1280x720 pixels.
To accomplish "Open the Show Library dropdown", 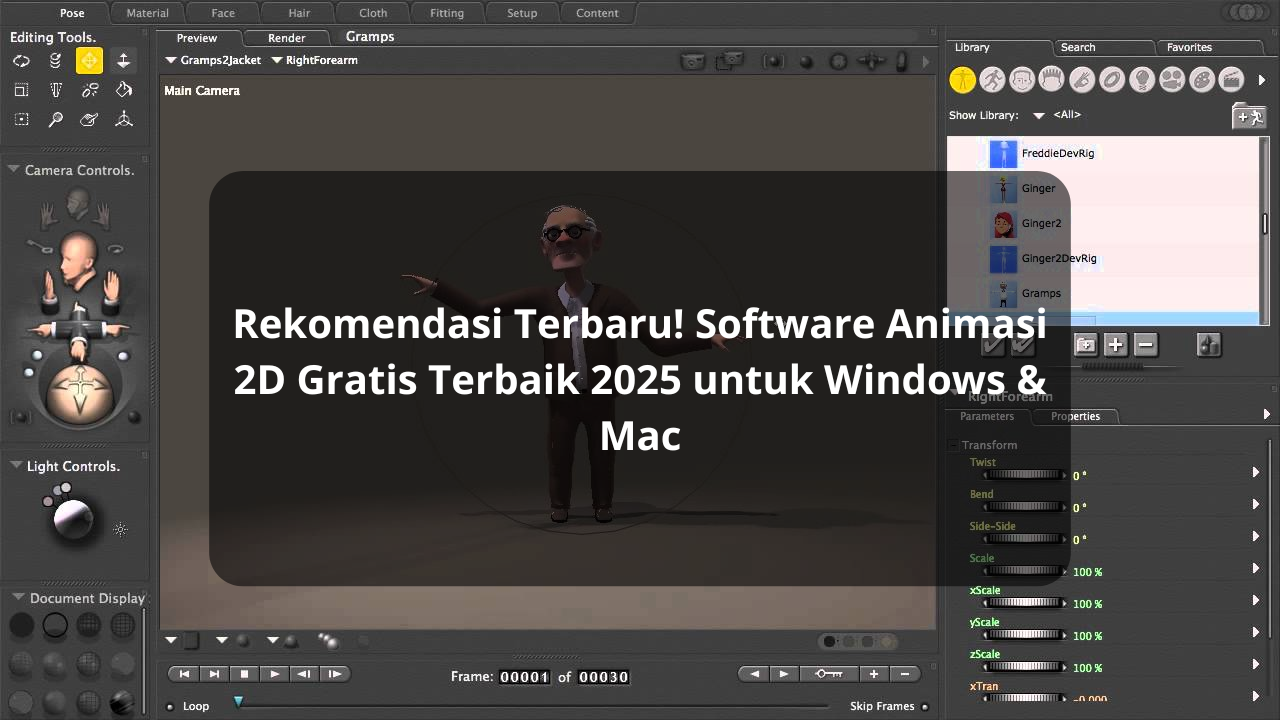I will [1038, 115].
